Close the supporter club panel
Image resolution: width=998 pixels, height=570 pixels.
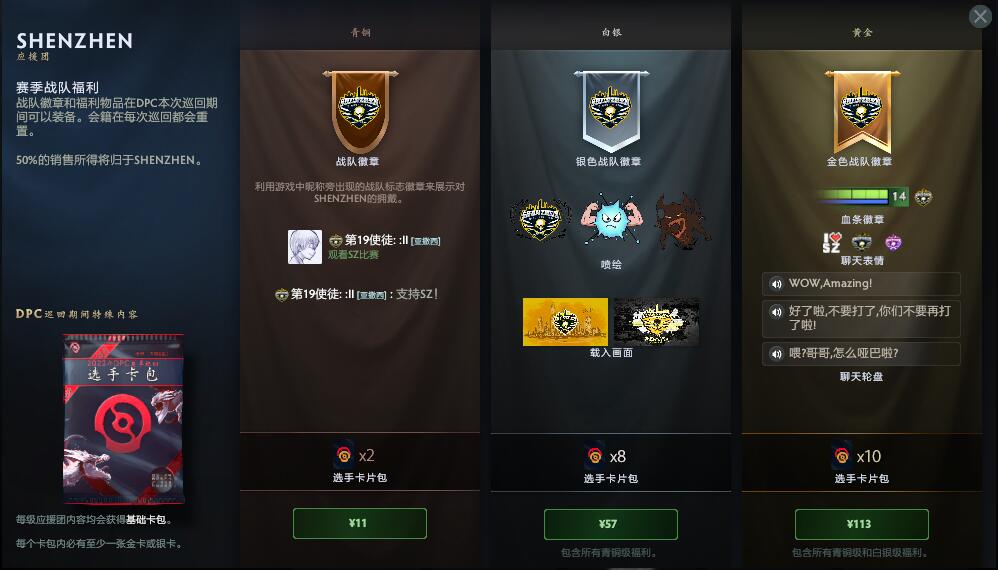[980, 16]
